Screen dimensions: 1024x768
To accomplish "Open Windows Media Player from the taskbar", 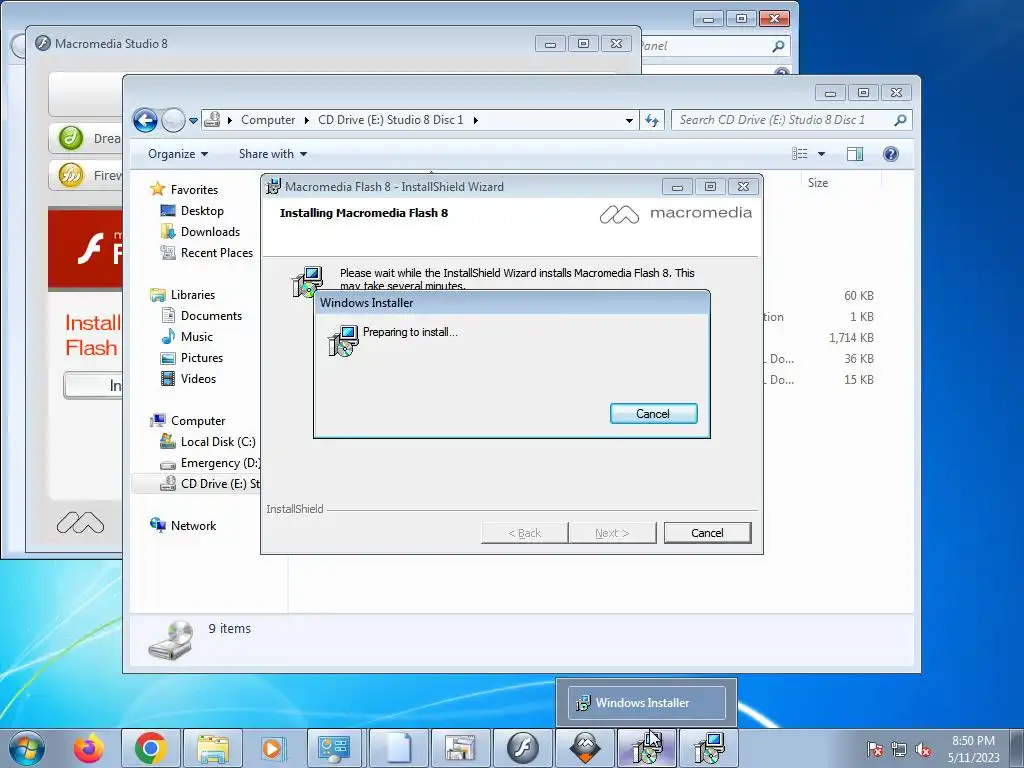I will coord(272,748).
